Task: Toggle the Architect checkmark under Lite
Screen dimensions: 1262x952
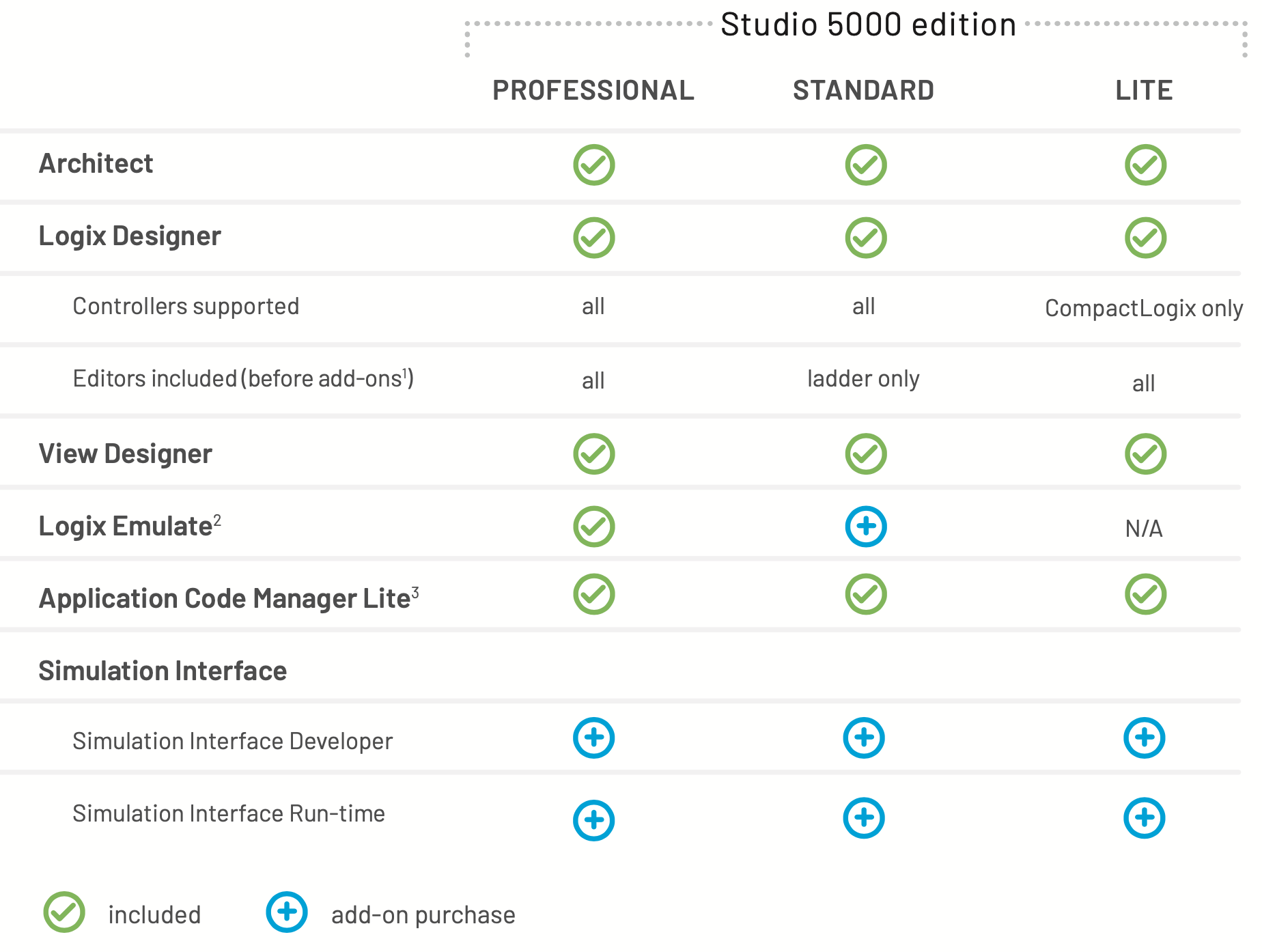Action: pyautogui.click(x=1145, y=165)
